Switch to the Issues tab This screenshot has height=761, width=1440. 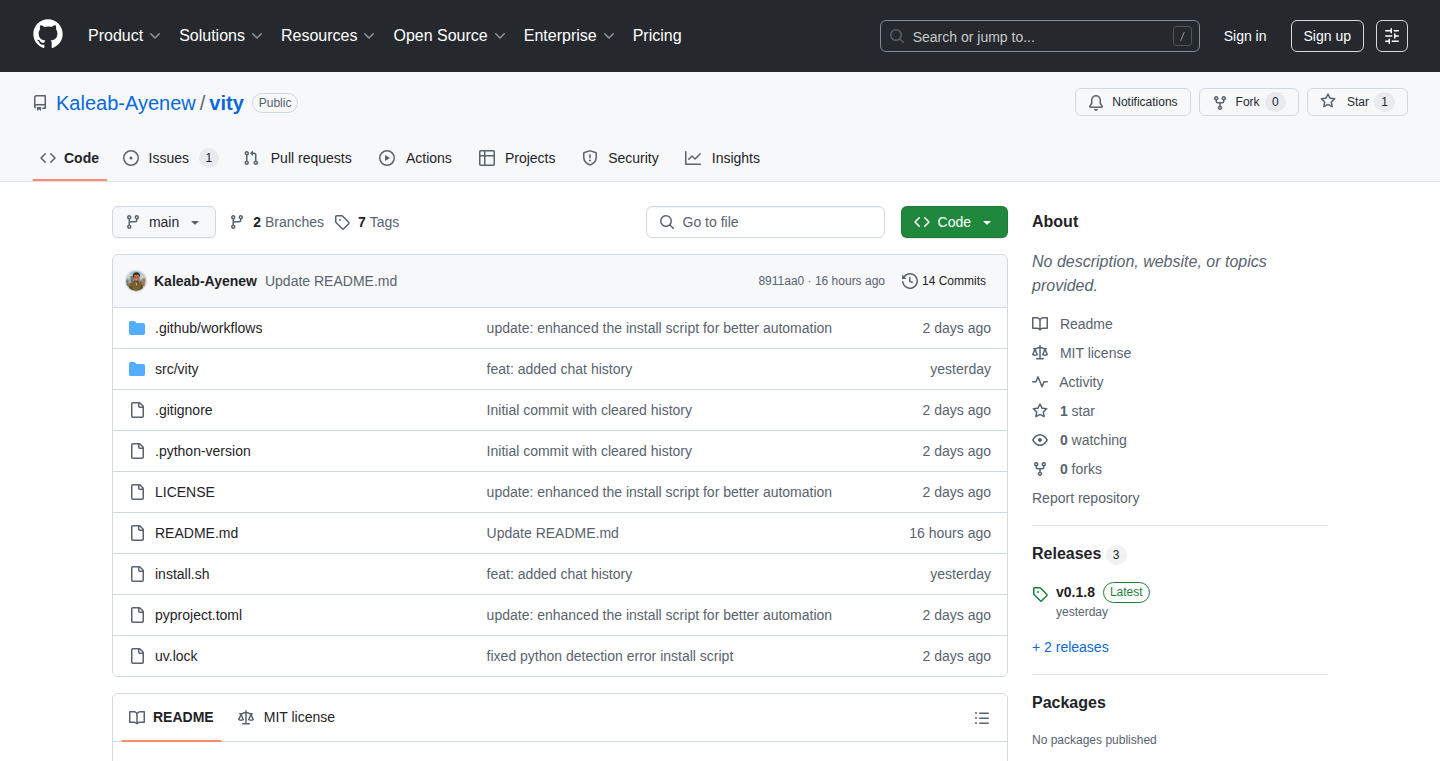tap(170, 158)
